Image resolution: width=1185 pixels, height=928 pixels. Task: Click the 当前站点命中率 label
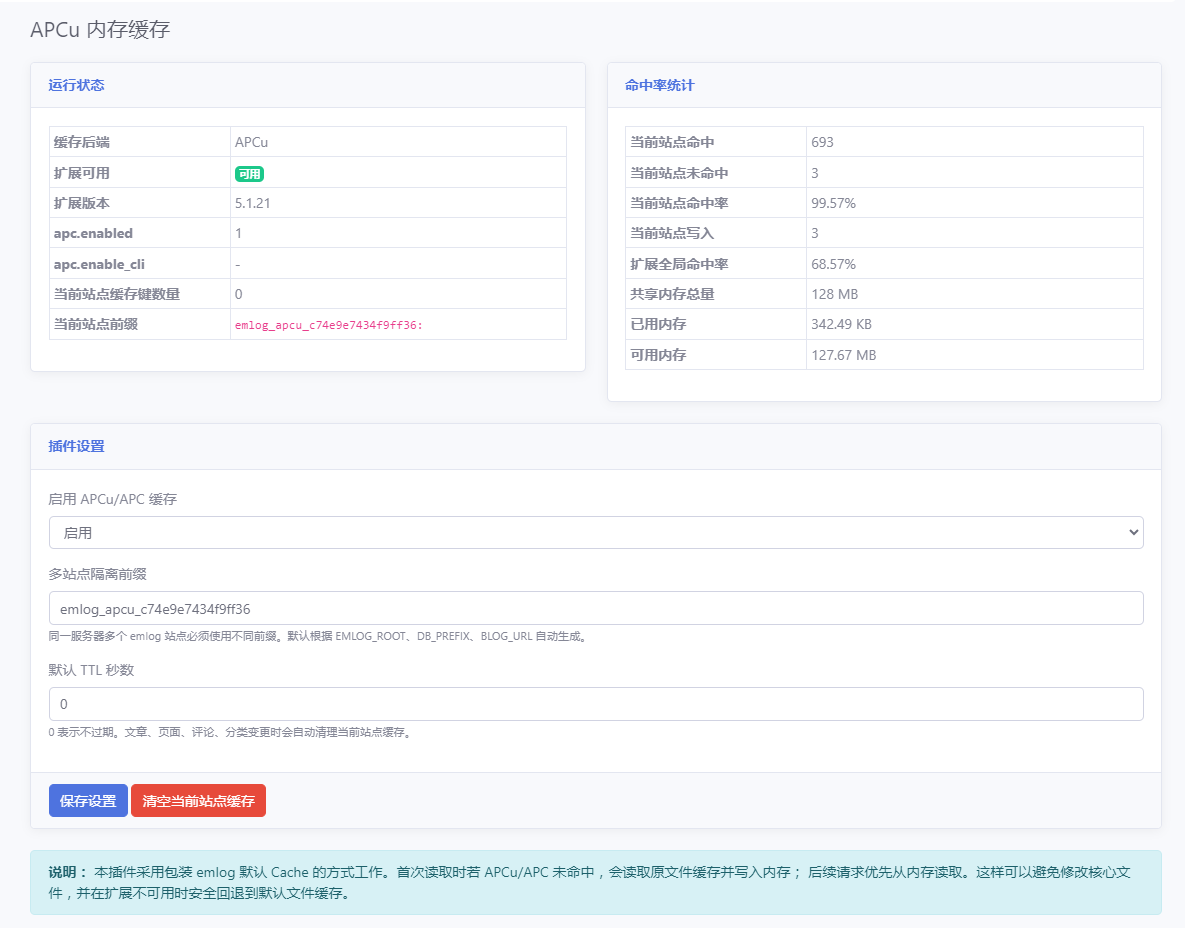(679, 203)
